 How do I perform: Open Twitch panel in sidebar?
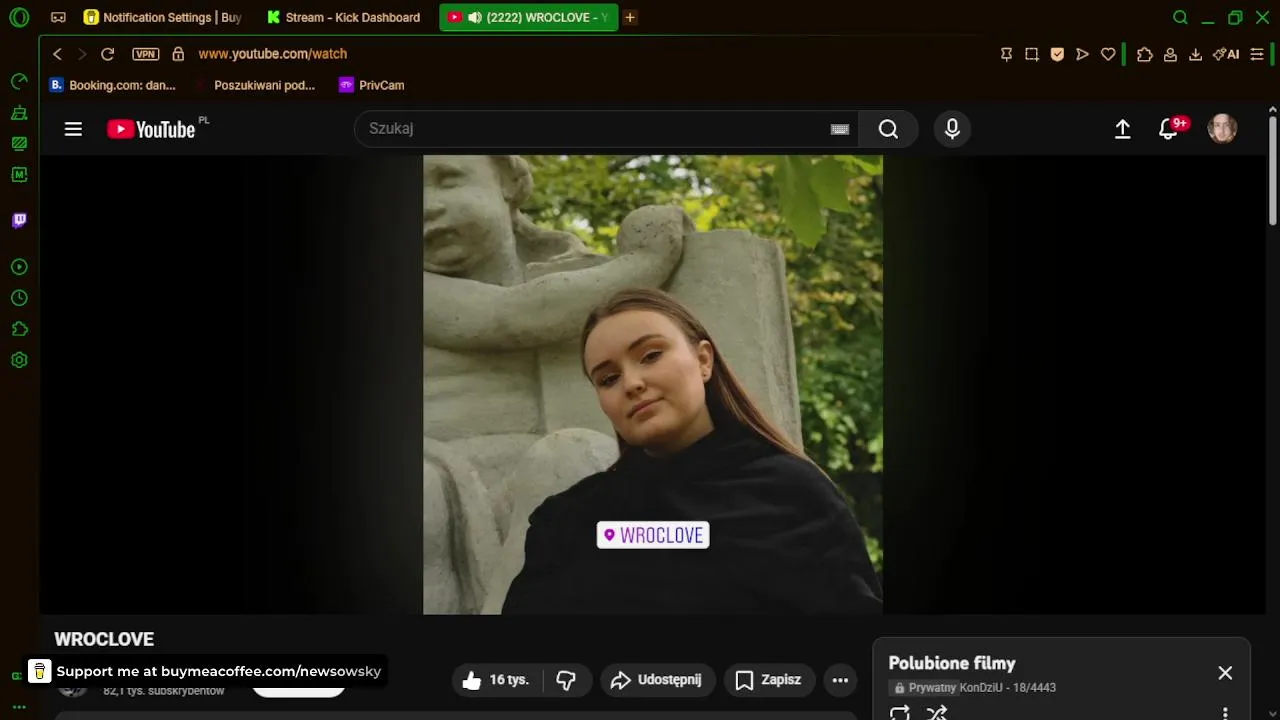pyautogui.click(x=19, y=221)
